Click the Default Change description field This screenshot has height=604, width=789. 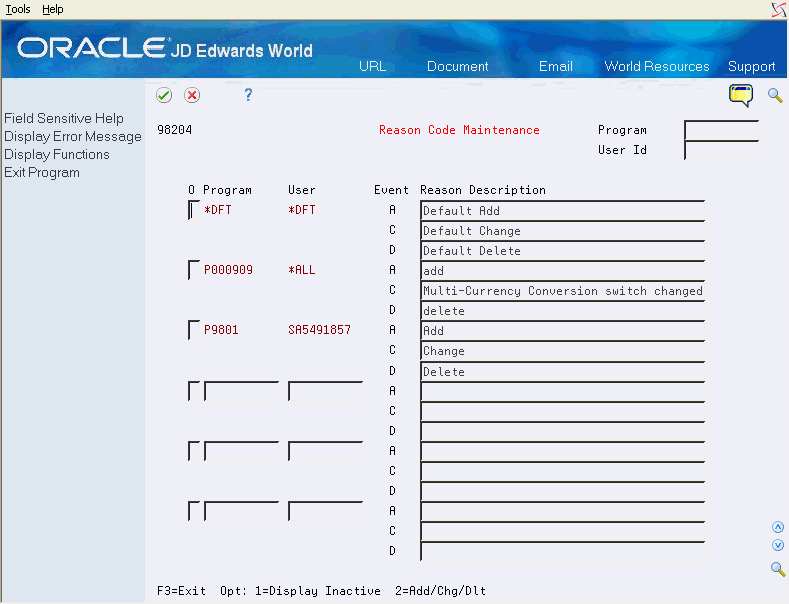(562, 231)
